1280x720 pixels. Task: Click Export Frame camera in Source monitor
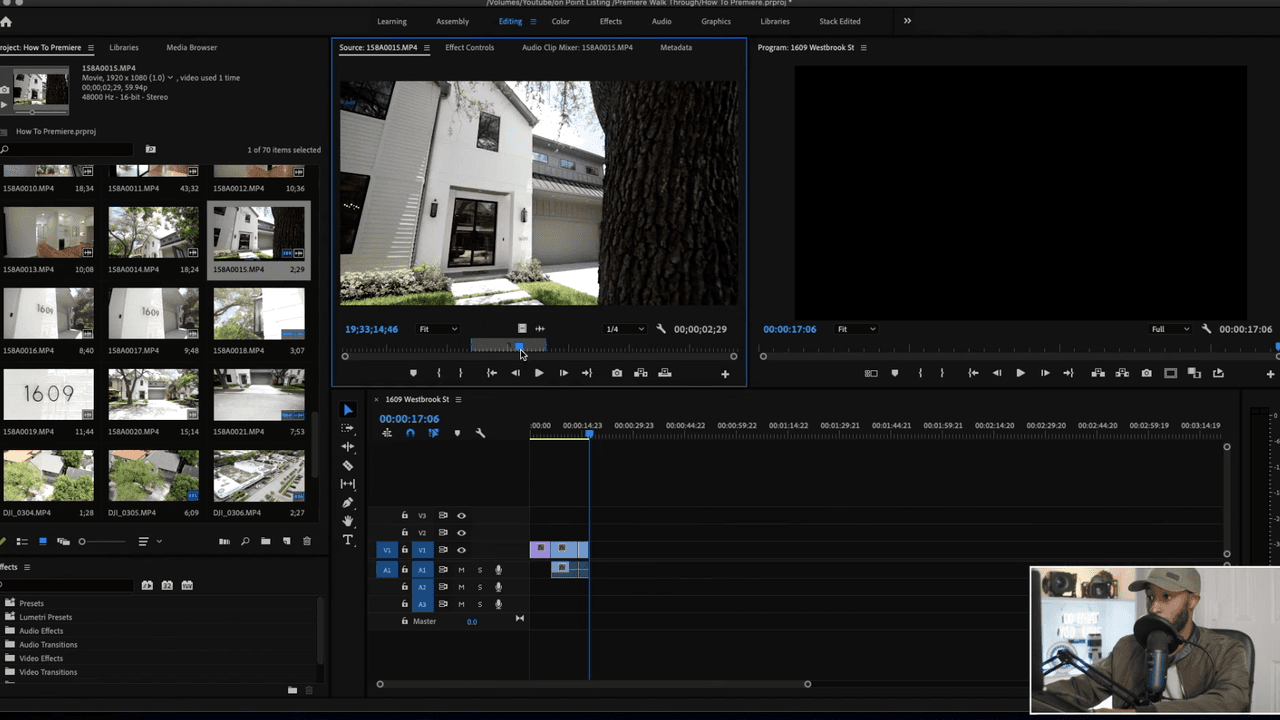click(x=617, y=373)
